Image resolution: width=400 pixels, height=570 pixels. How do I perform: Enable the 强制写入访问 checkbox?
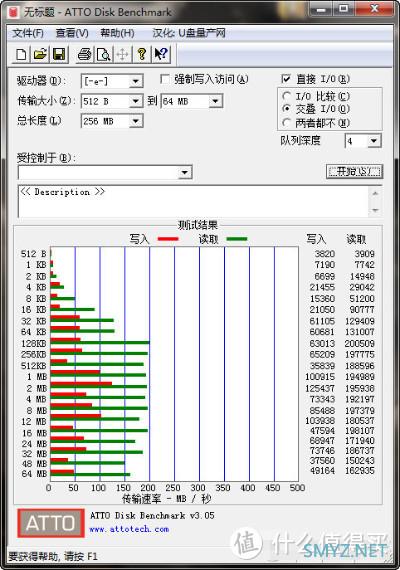tap(165, 79)
